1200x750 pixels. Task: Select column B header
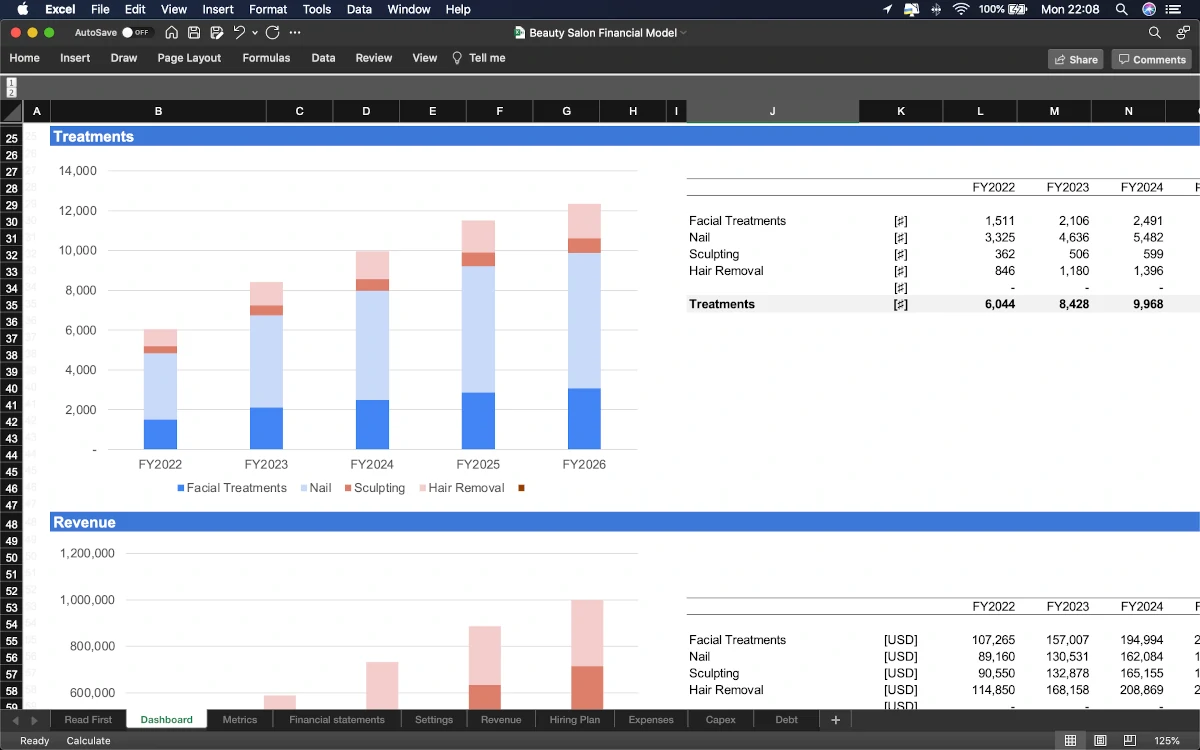[158, 111]
